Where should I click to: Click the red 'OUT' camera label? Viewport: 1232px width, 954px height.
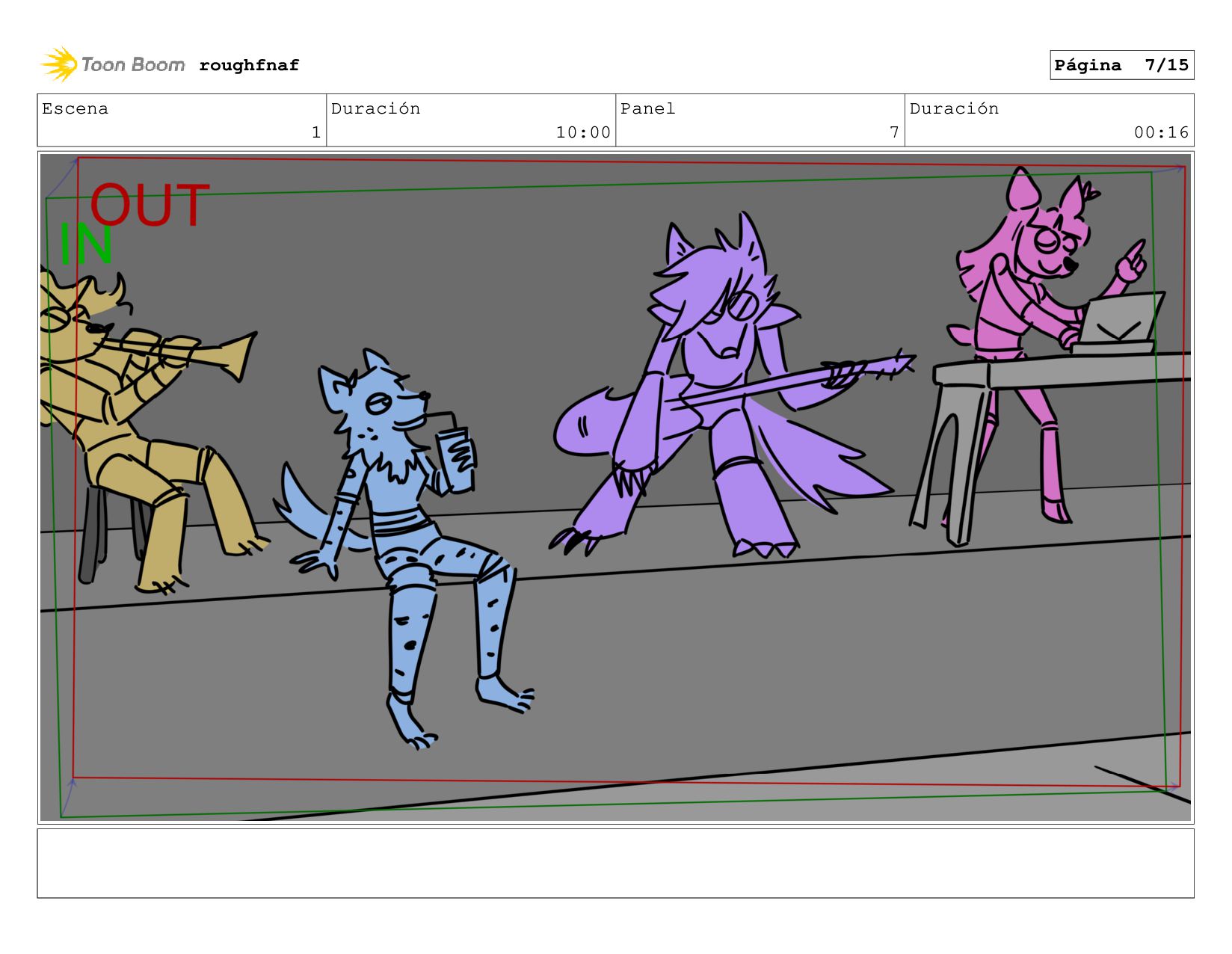pos(150,206)
